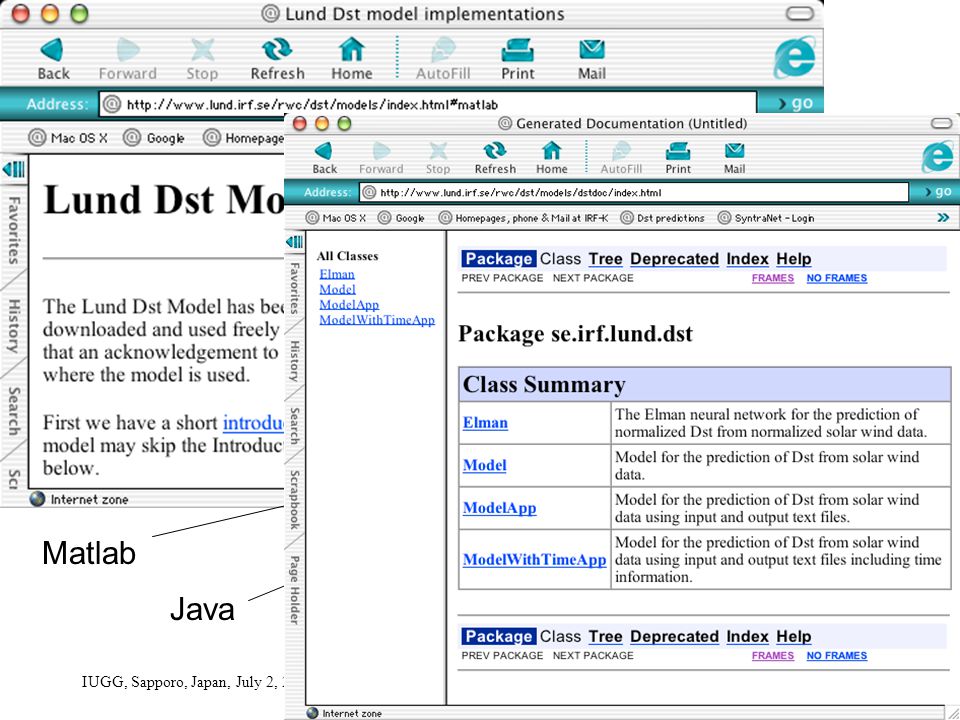
Task: Open Page Holder tab in front window
Action: click(x=294, y=590)
